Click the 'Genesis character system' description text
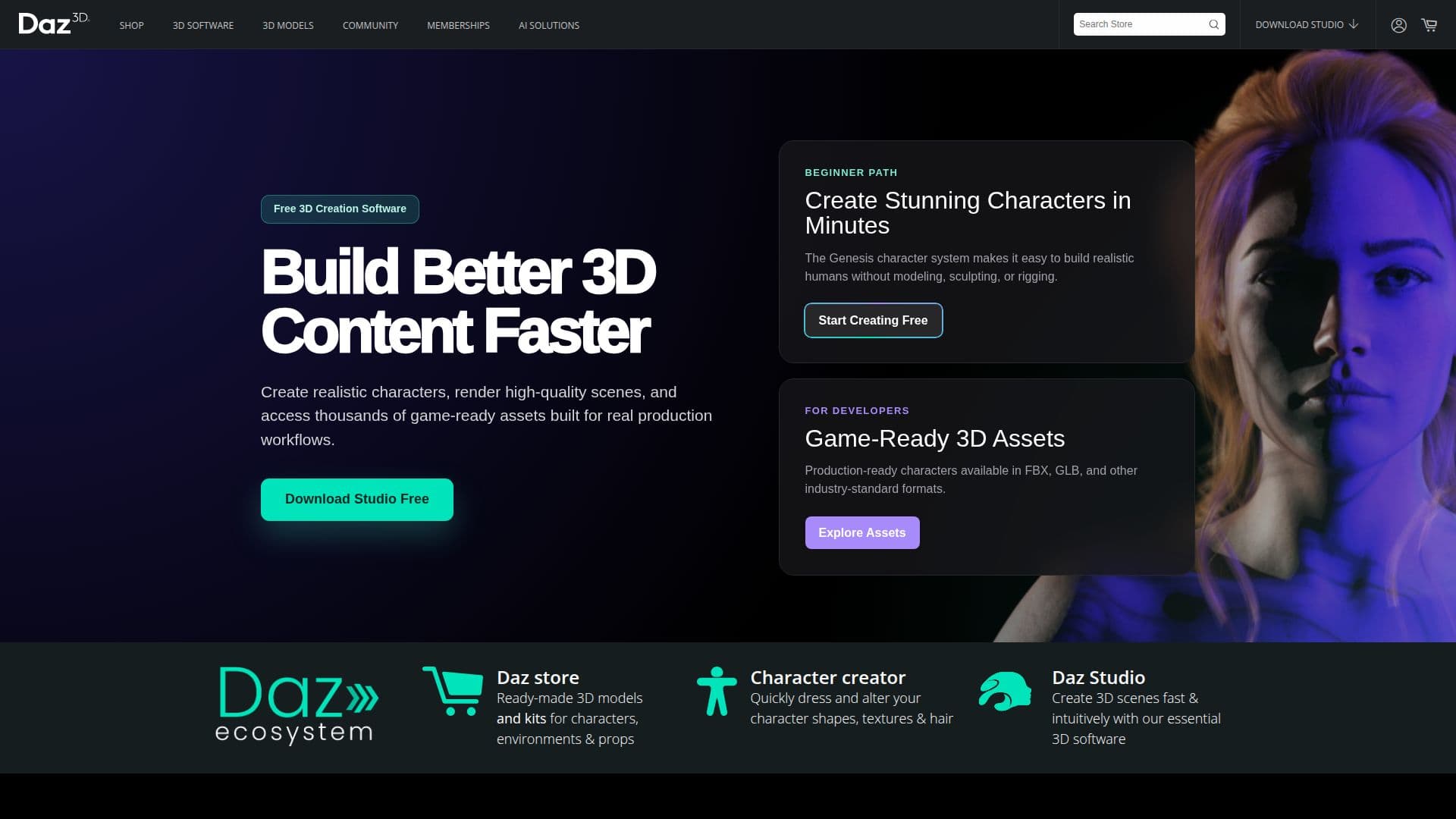Image resolution: width=1456 pixels, height=819 pixels. pos(969,267)
